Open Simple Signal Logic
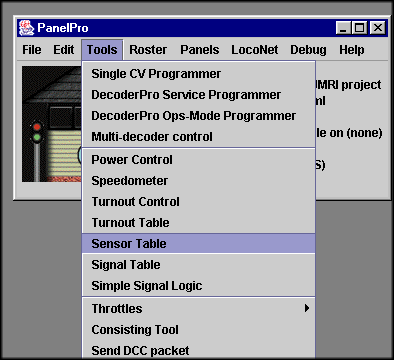394x360 pixels. pyautogui.click(x=199, y=286)
